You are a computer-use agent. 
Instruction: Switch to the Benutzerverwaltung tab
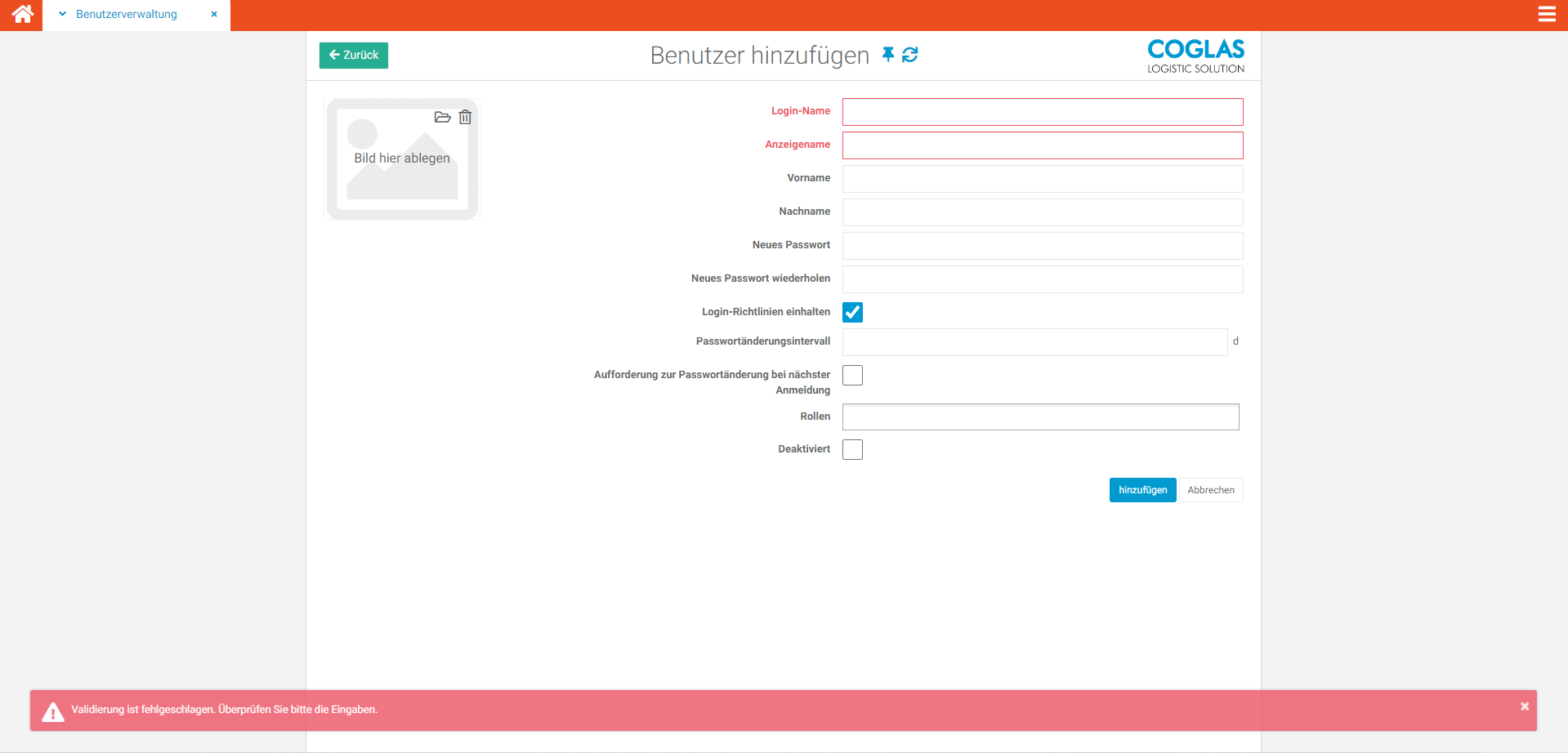[127, 15]
